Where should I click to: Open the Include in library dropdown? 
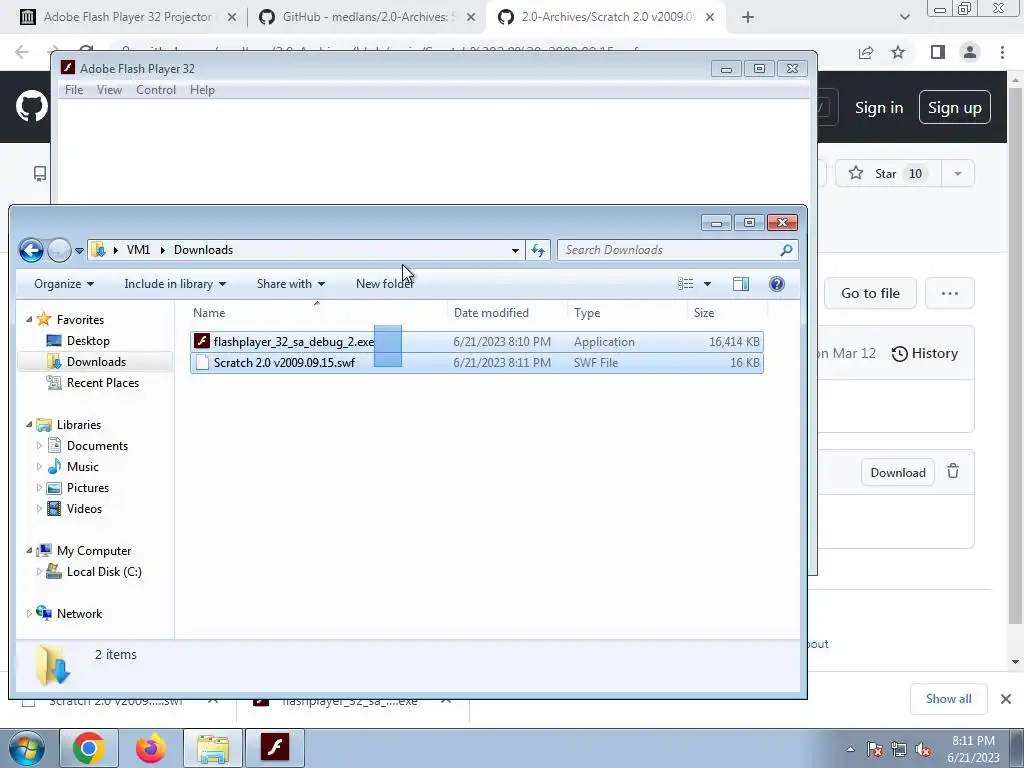(175, 284)
